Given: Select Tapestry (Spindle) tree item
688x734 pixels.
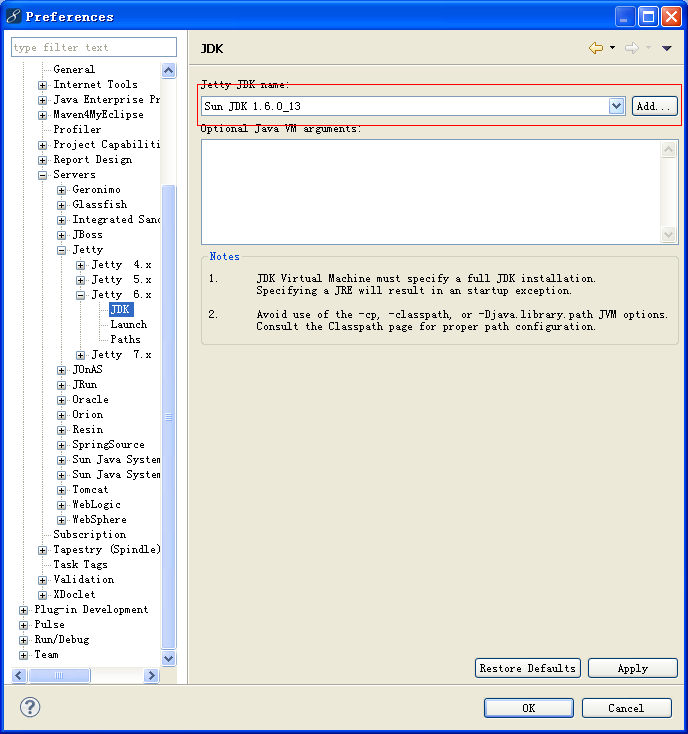Looking at the screenshot, I should click(107, 549).
